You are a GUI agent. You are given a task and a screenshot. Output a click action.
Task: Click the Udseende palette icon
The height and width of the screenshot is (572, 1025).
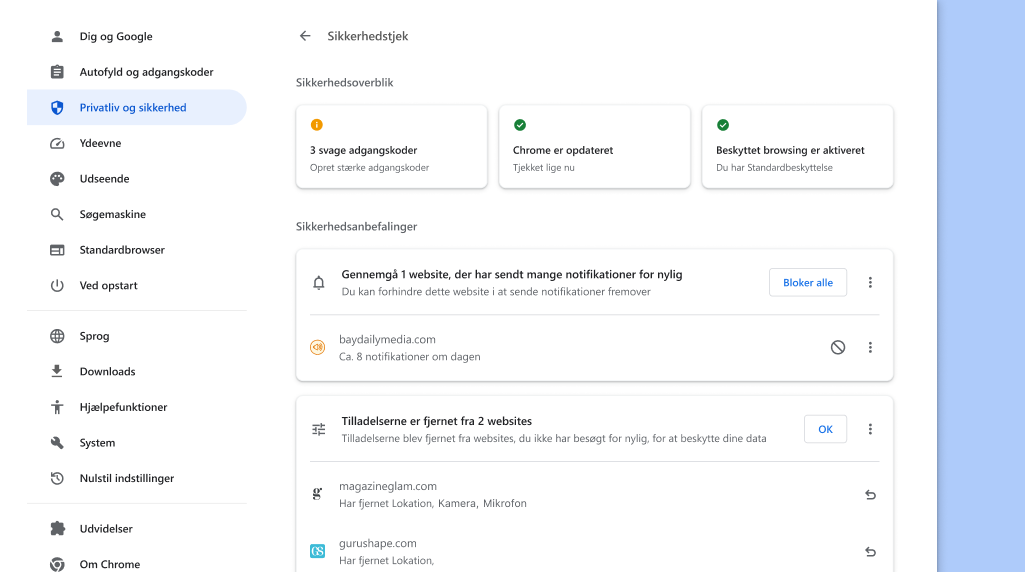click(58, 178)
